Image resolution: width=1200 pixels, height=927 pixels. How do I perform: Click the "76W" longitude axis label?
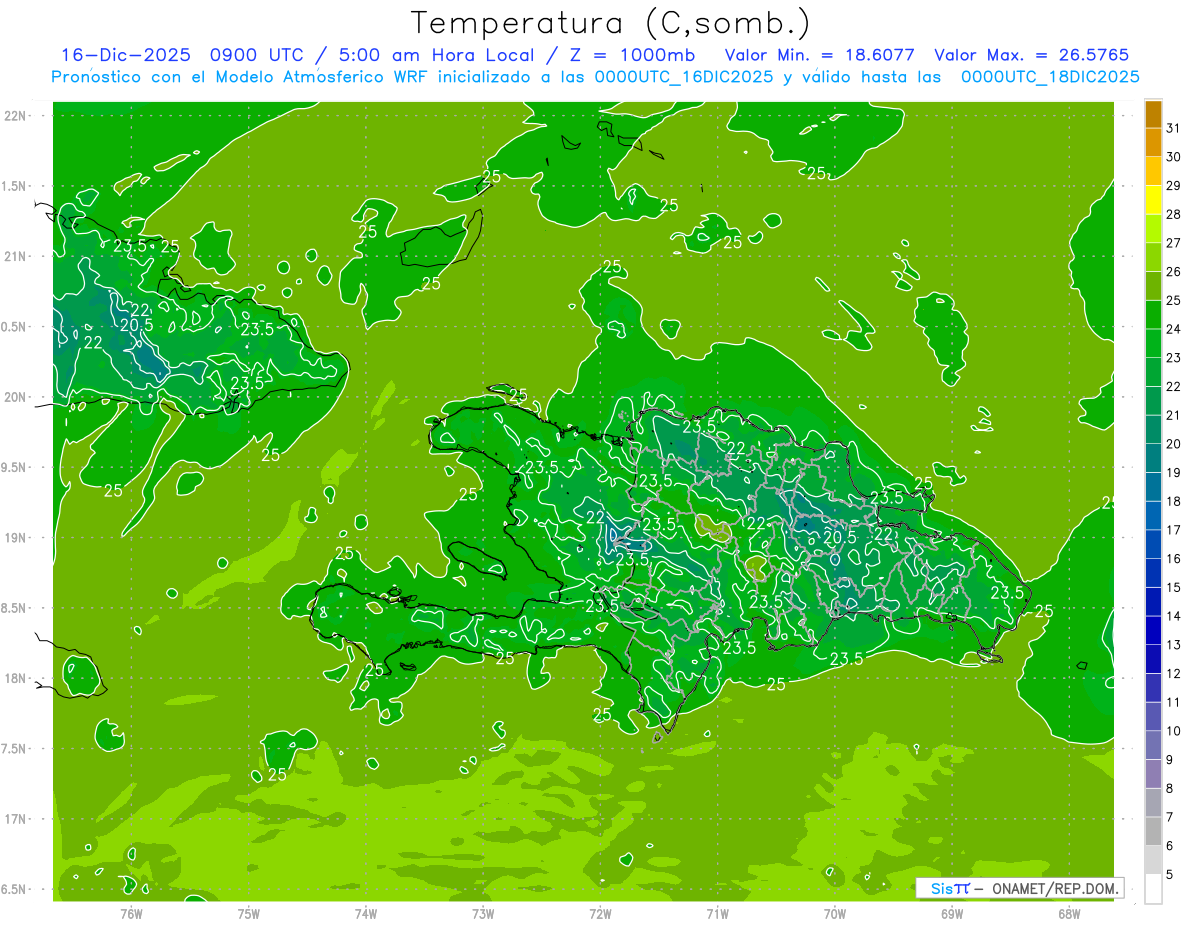[131, 914]
